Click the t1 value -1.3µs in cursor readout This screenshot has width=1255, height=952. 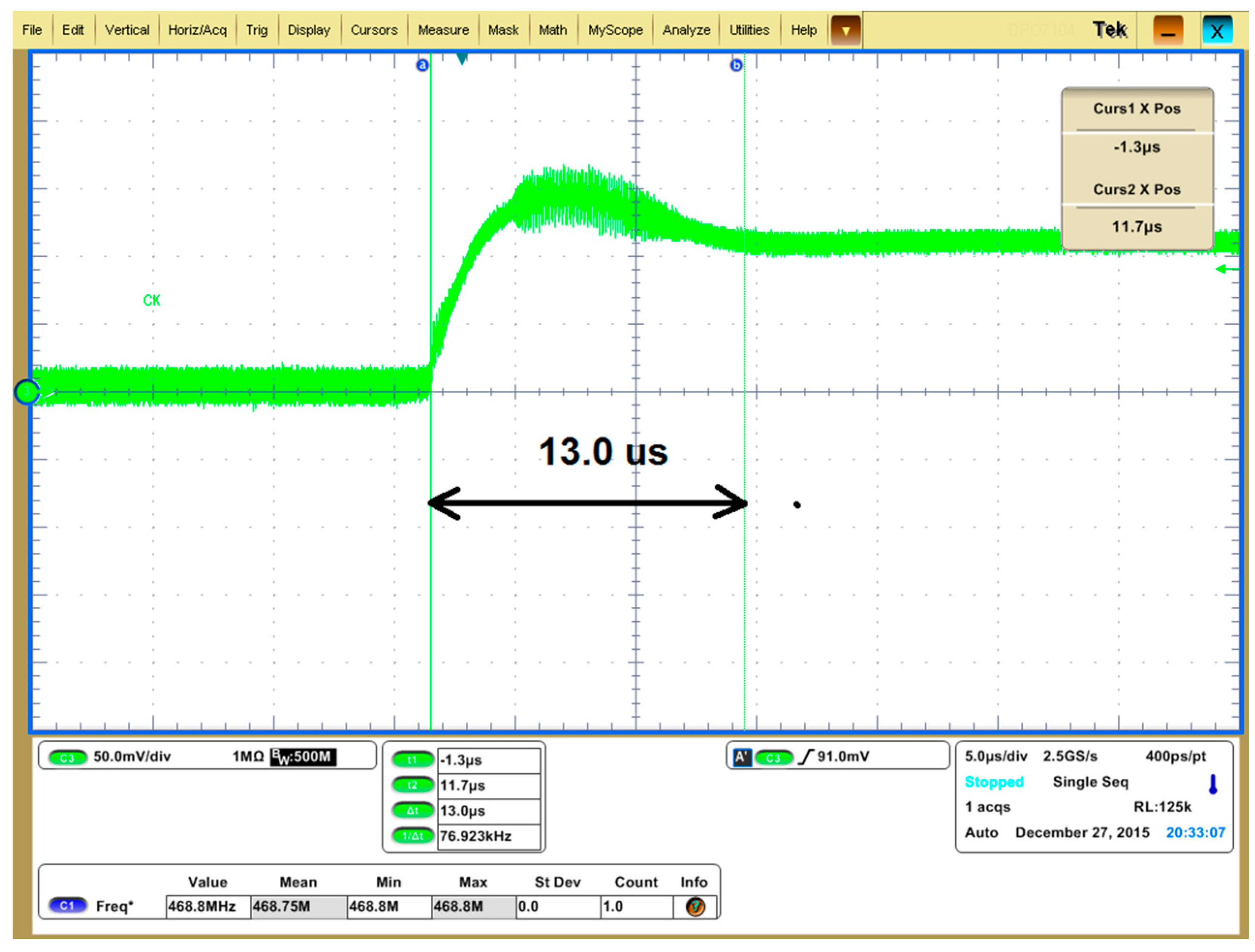click(489, 760)
